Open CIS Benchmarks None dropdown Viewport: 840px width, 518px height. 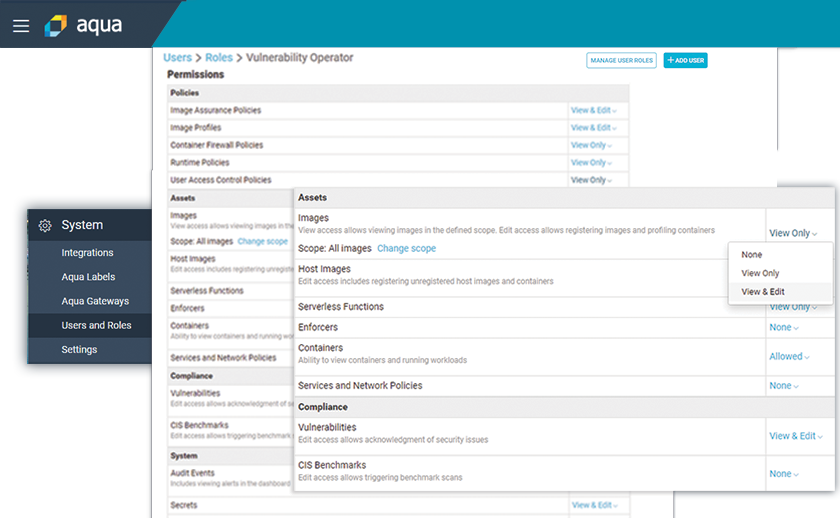pos(784,474)
